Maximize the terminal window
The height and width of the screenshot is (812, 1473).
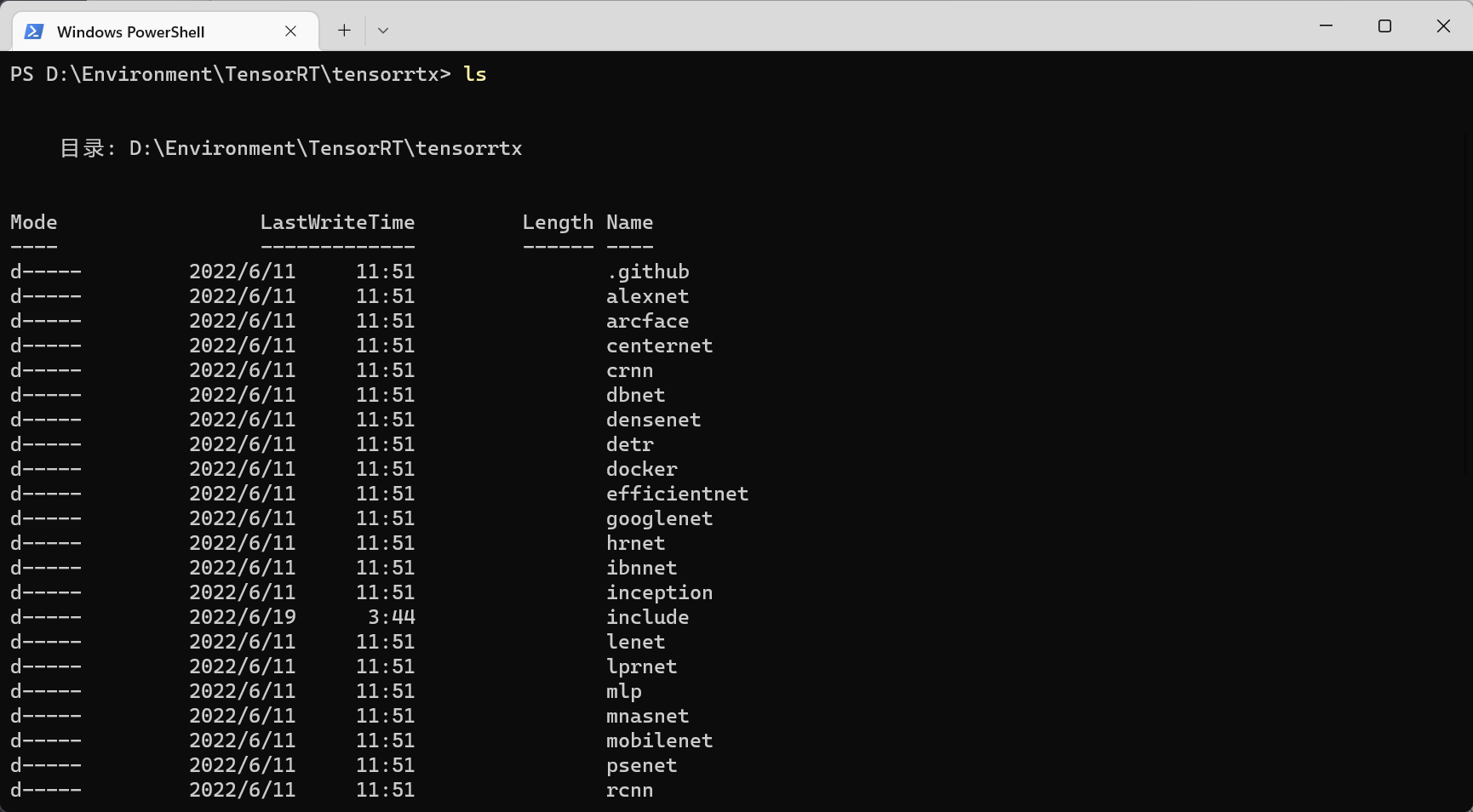[x=1384, y=26]
